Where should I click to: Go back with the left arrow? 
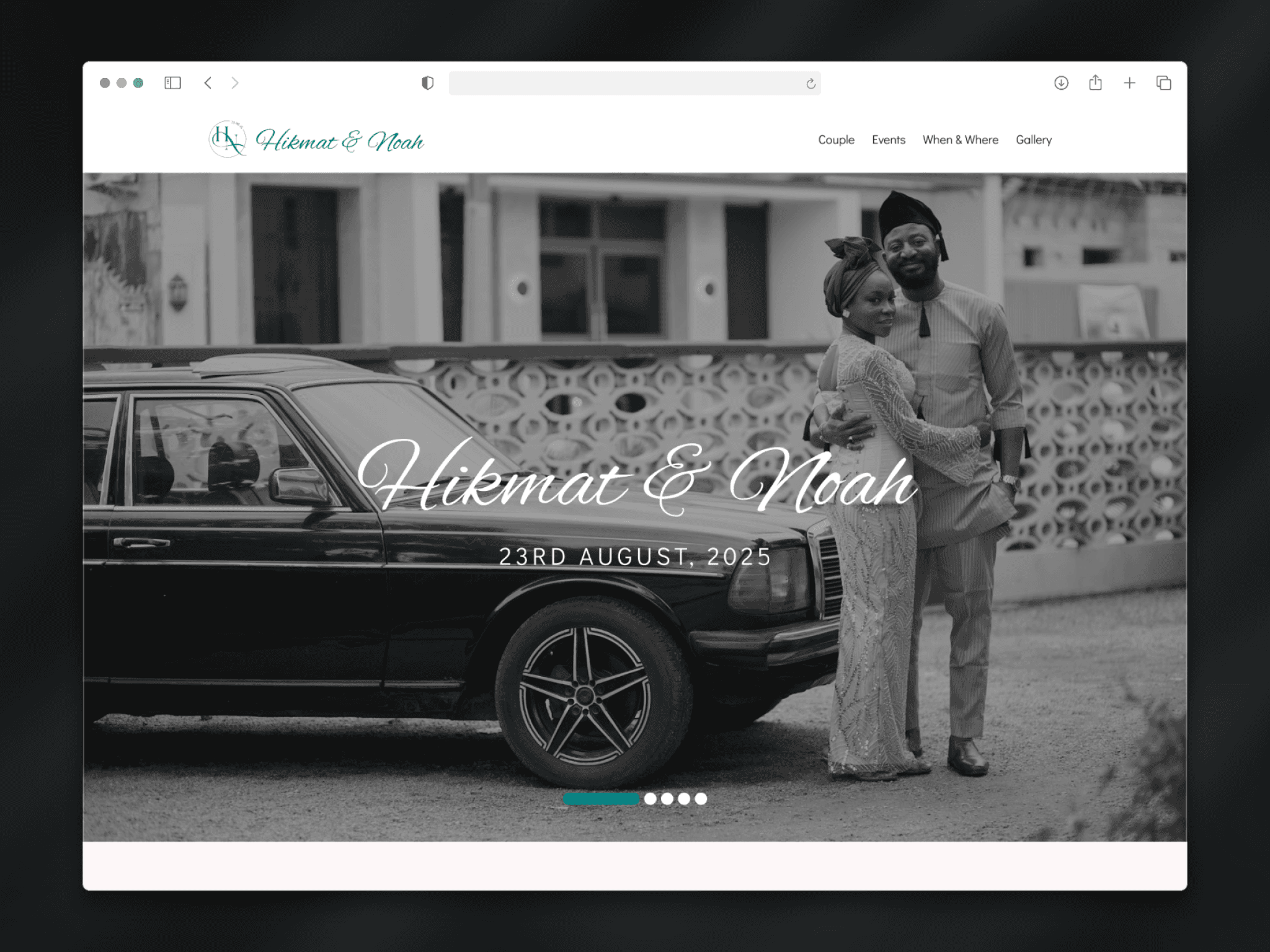tap(208, 83)
